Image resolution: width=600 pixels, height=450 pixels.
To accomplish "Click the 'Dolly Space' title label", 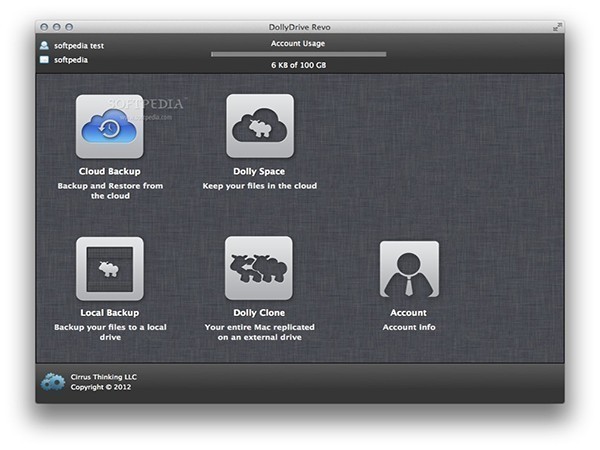I will pyautogui.click(x=259, y=171).
